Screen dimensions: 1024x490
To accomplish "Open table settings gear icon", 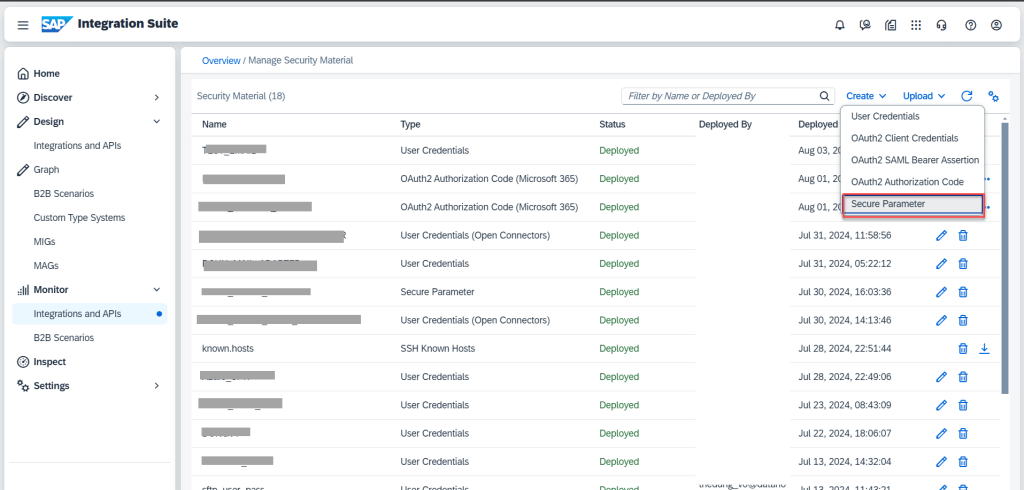I will pos(994,96).
